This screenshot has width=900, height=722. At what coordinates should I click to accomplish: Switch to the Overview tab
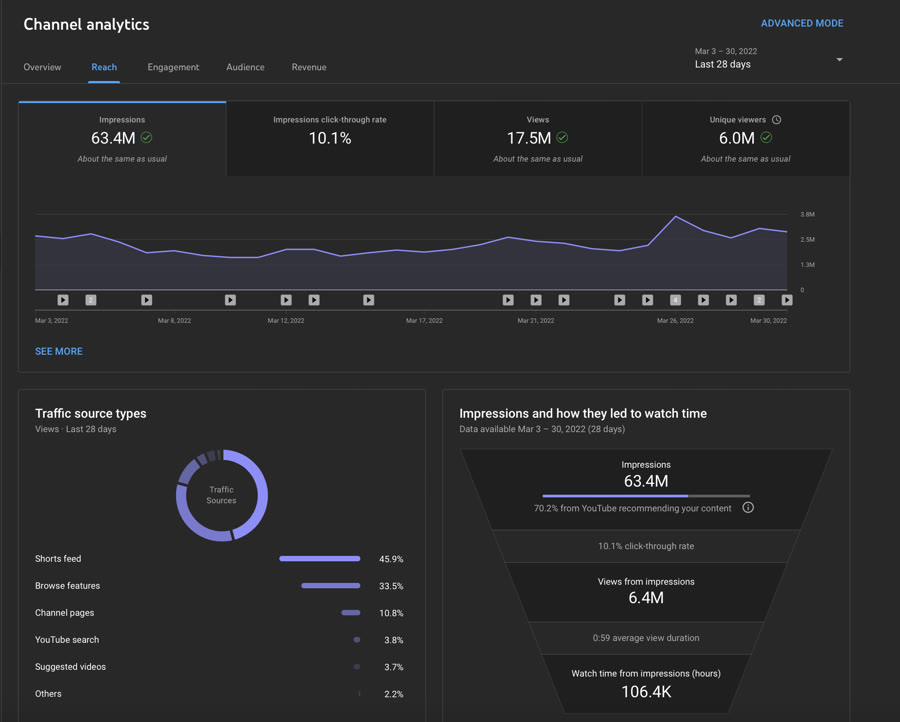pos(42,67)
